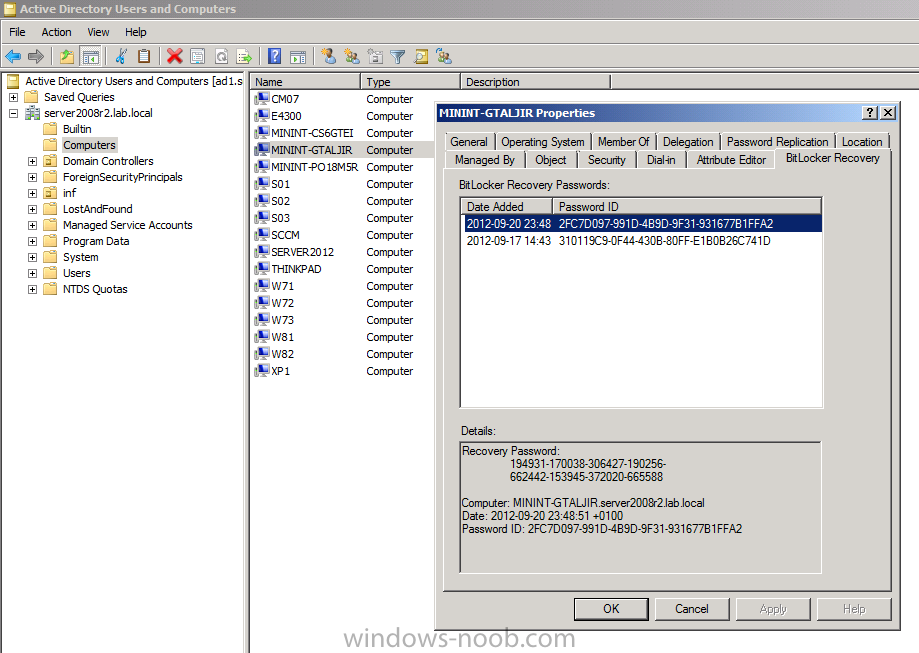This screenshot has width=919, height=653.
Task: Open Properties via toolbar icon
Action: [x=198, y=56]
